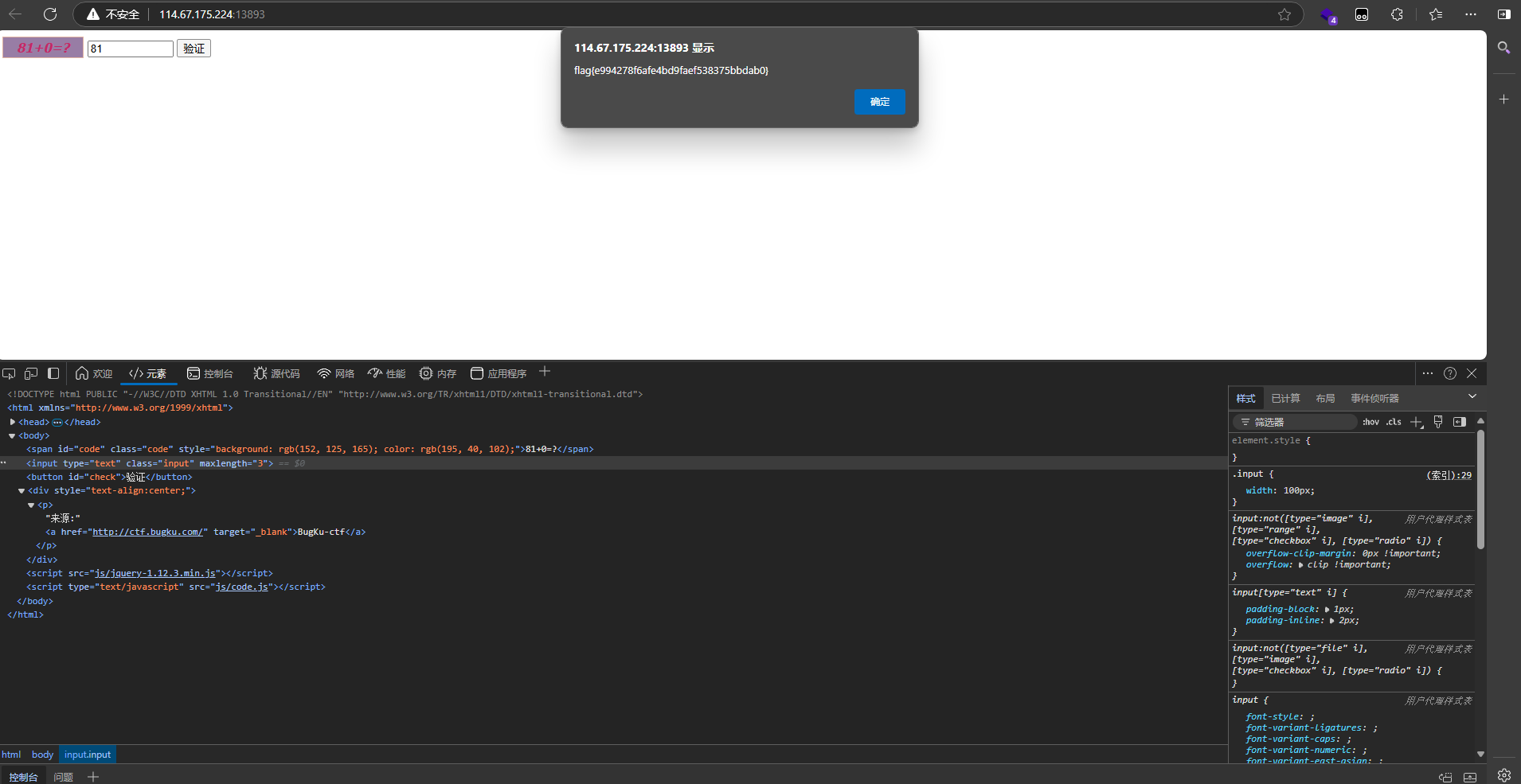Click the inspect element picker icon

click(10, 373)
